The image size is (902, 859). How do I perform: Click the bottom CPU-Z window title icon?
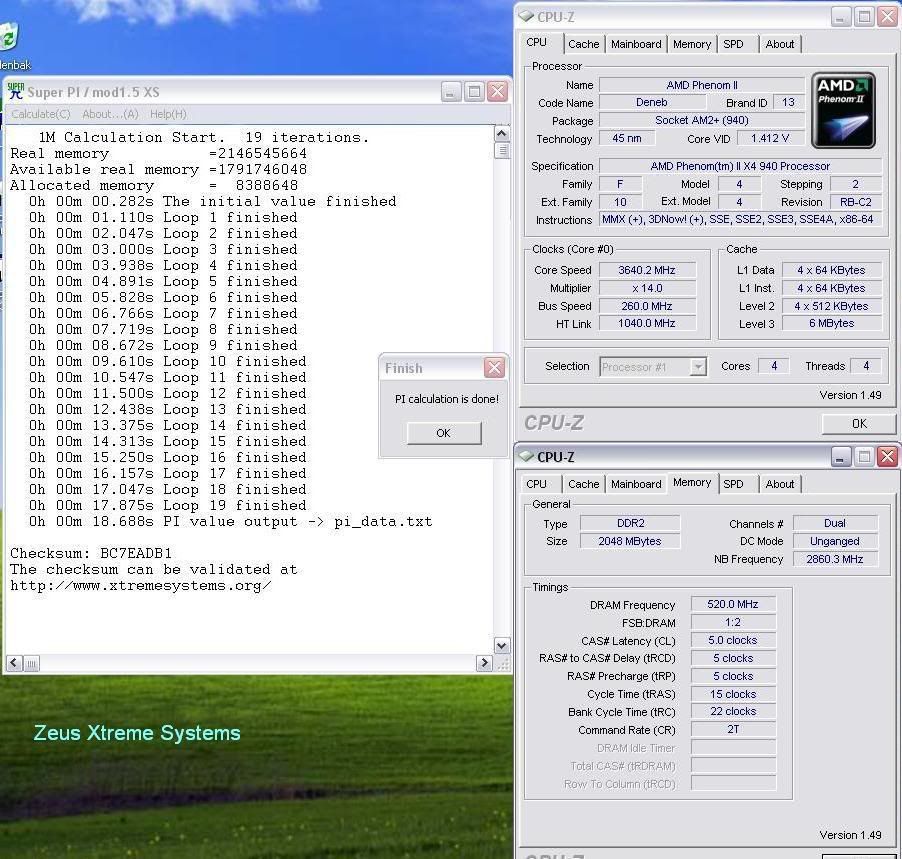(x=526, y=456)
